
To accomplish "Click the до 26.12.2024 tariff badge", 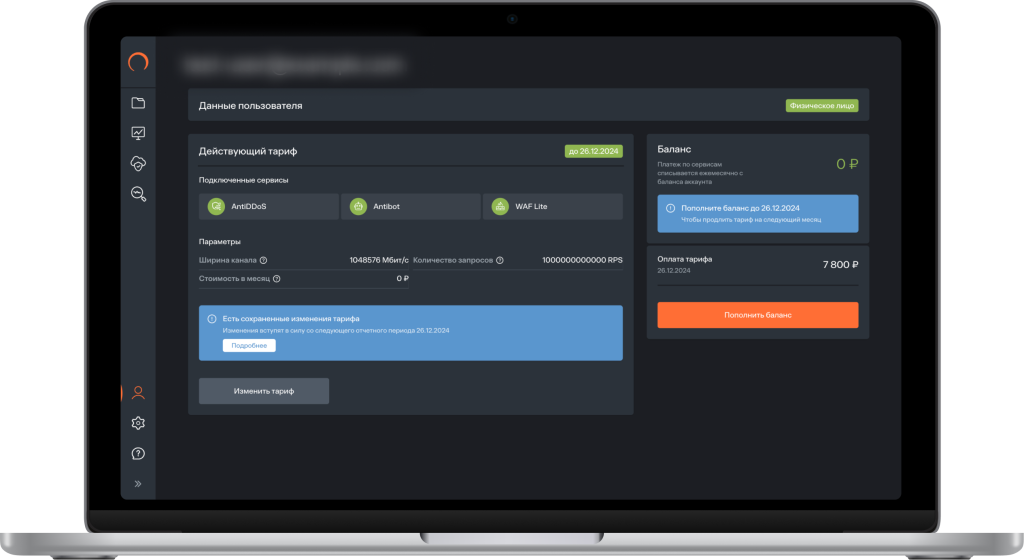I will 593,151.
